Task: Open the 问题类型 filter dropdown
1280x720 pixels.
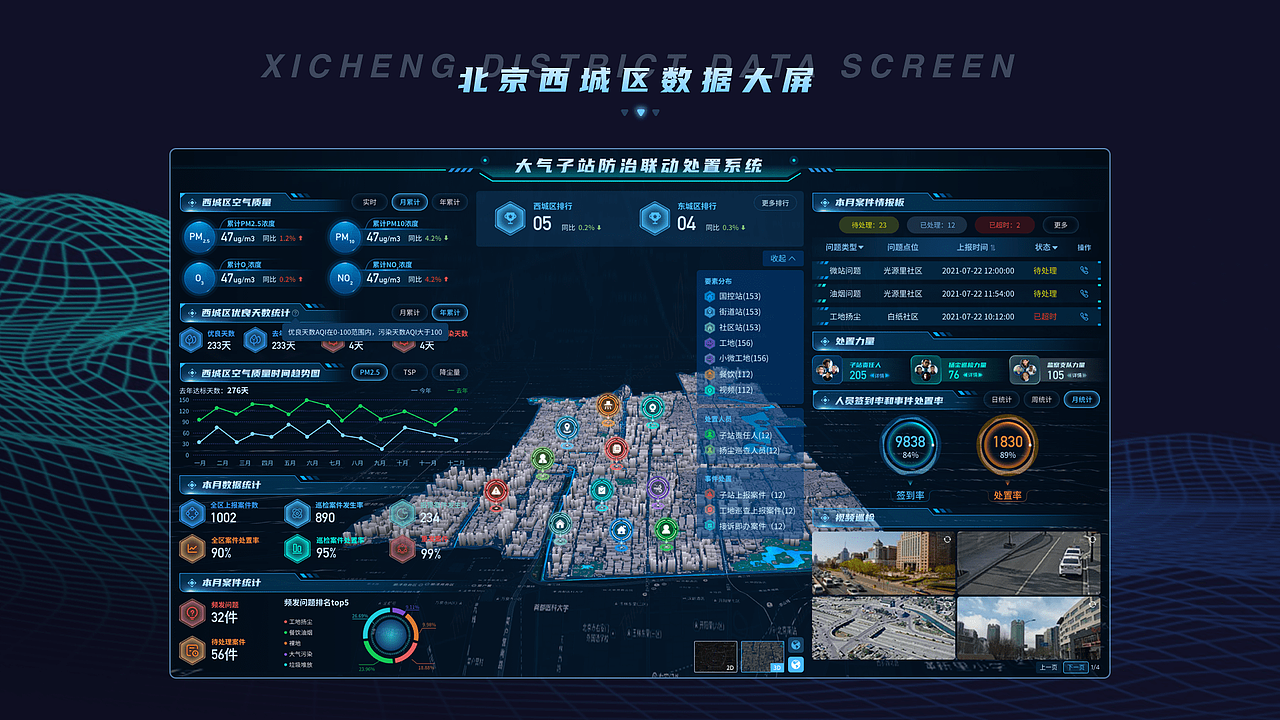Action: pyautogui.click(x=845, y=247)
